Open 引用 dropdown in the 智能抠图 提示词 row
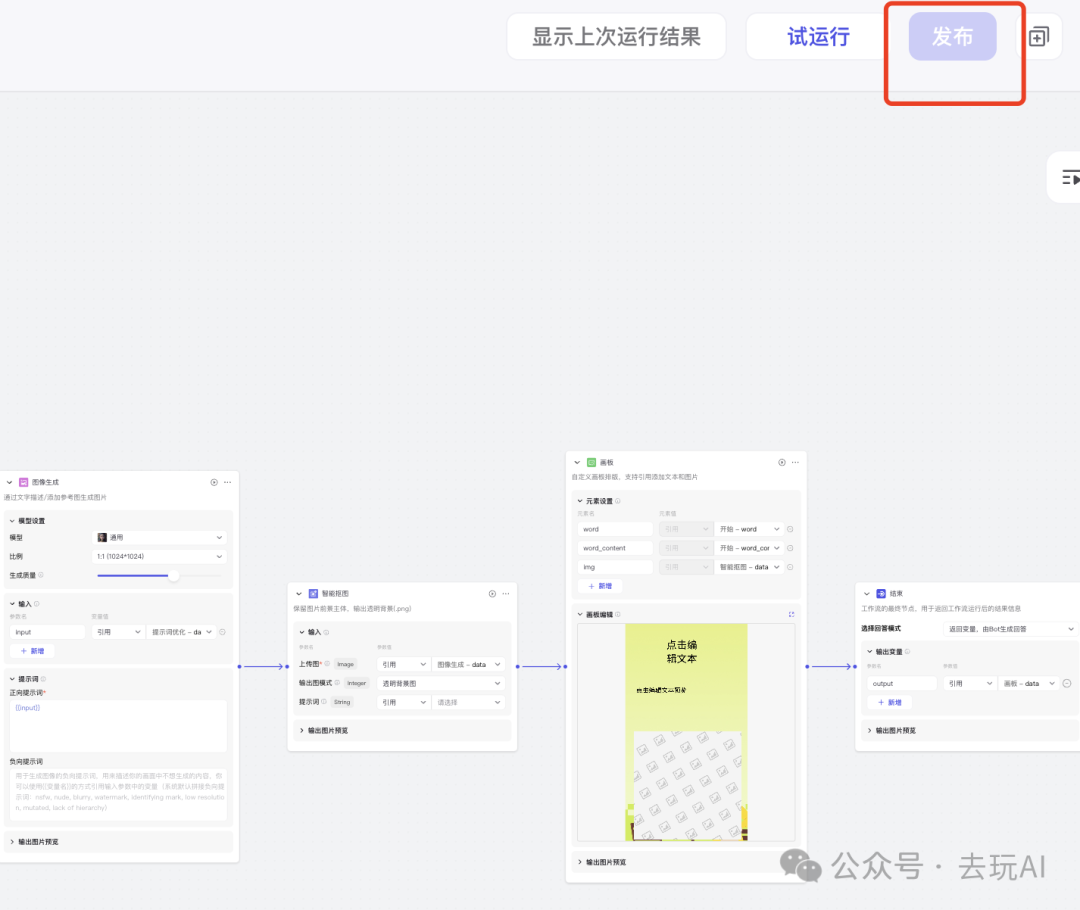 (404, 702)
